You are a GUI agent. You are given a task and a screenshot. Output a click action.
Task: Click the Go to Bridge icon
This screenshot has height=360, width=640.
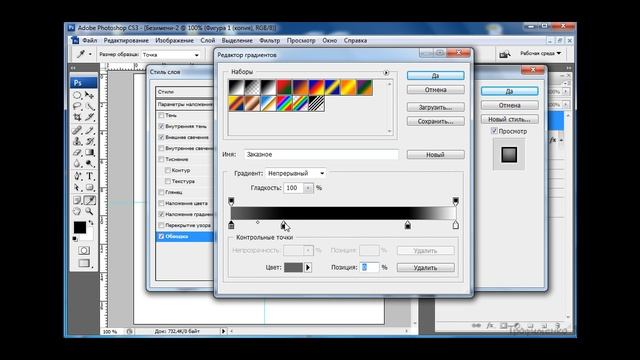click(x=505, y=54)
